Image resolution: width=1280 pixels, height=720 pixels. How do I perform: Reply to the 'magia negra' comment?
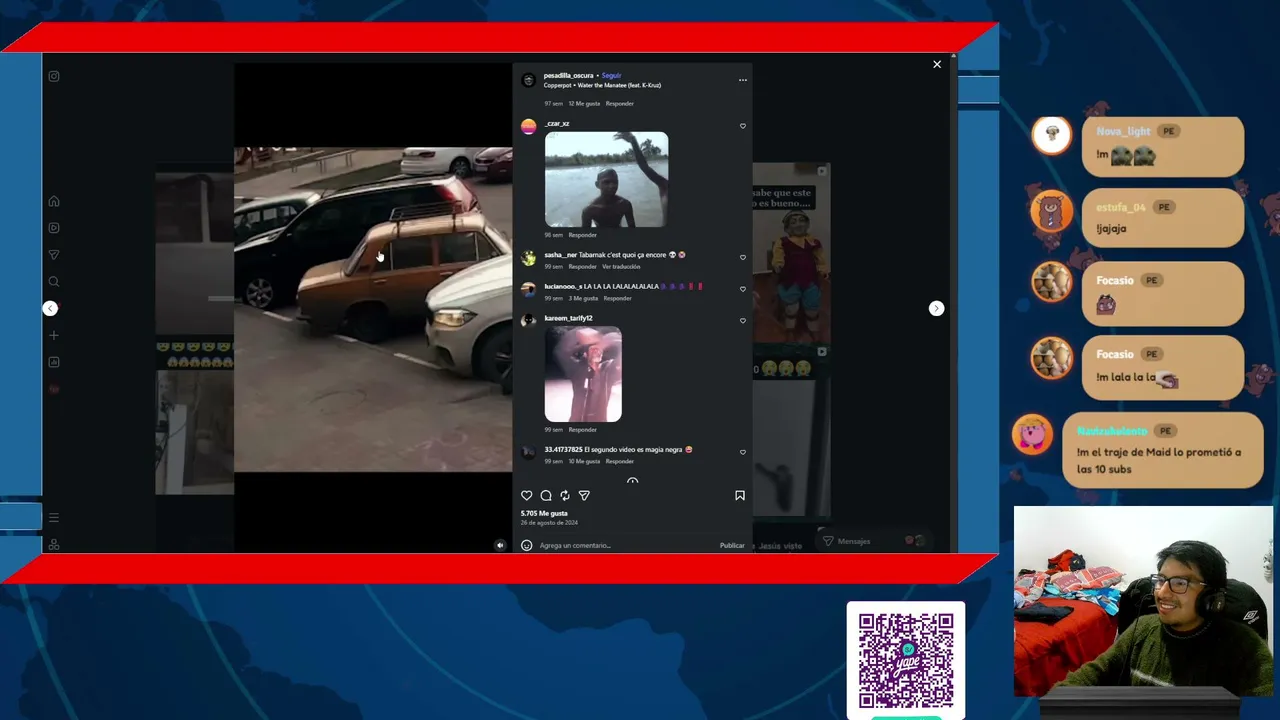coord(620,461)
